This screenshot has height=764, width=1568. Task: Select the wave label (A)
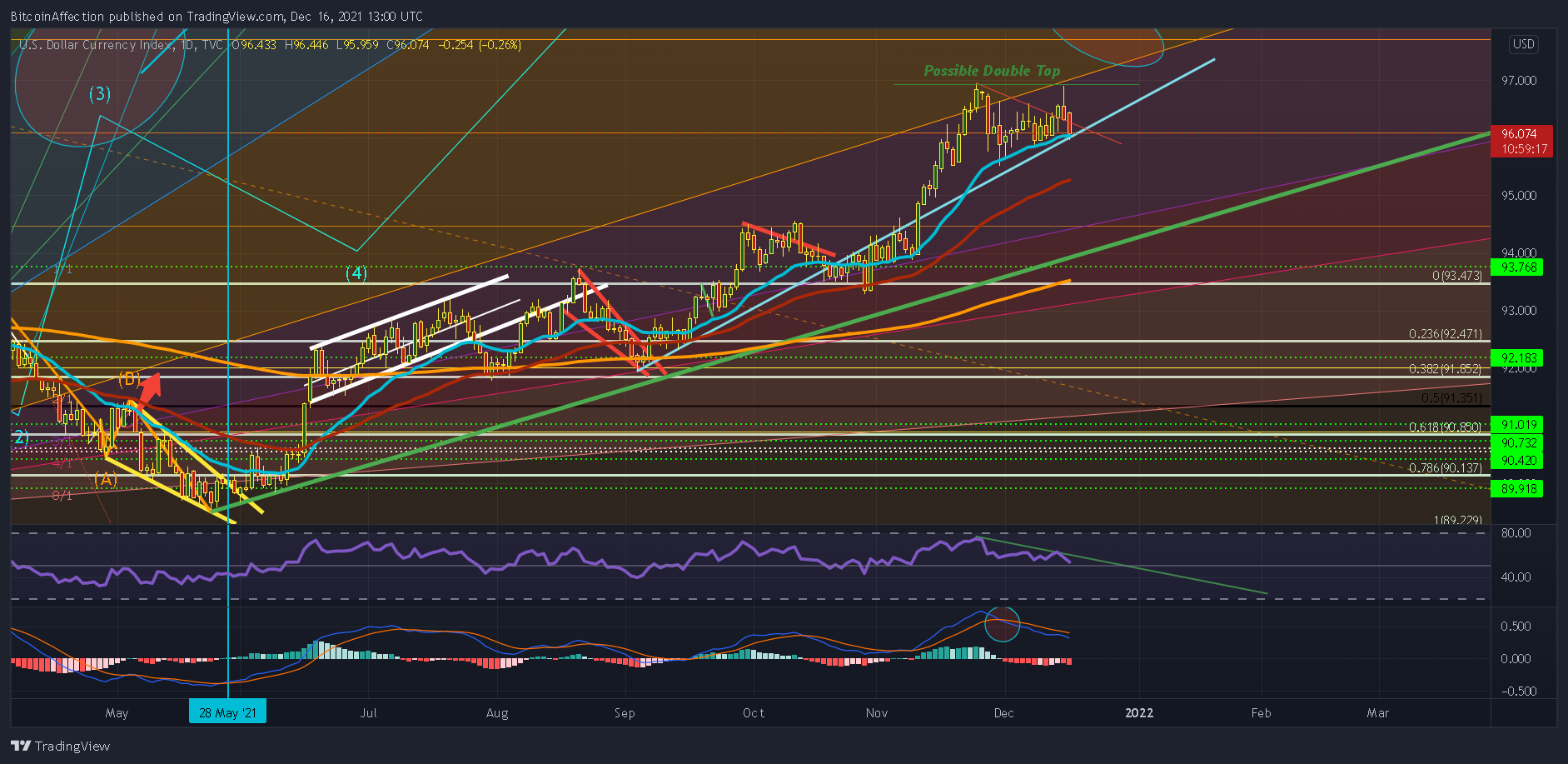105,479
